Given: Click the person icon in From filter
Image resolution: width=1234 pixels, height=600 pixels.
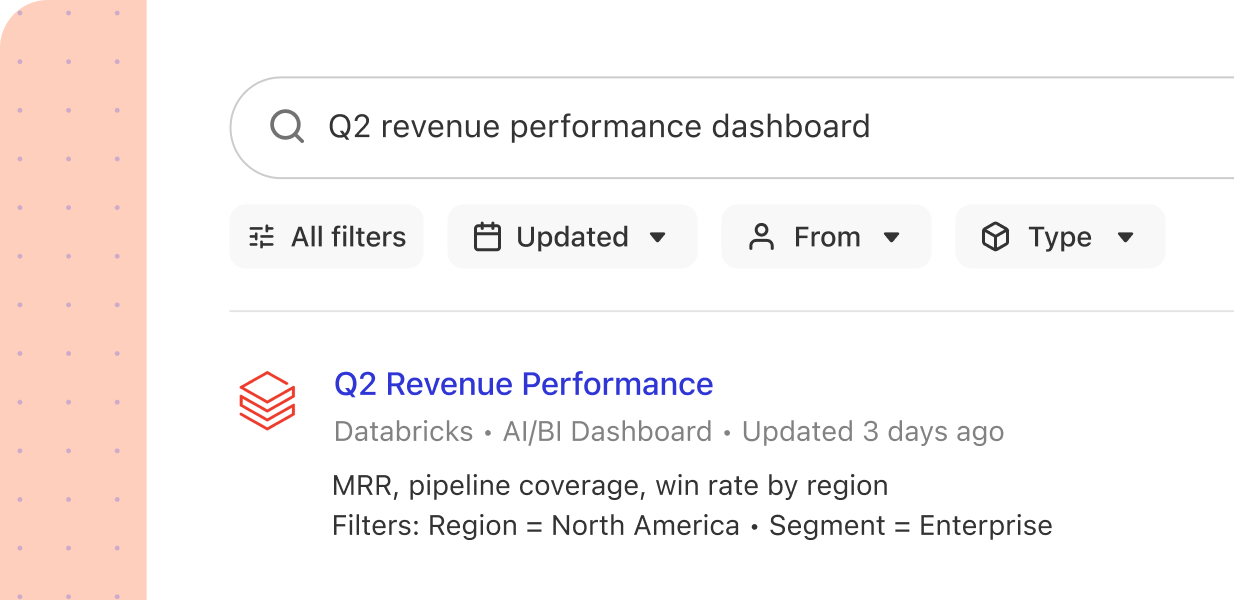Looking at the screenshot, I should click(763, 236).
